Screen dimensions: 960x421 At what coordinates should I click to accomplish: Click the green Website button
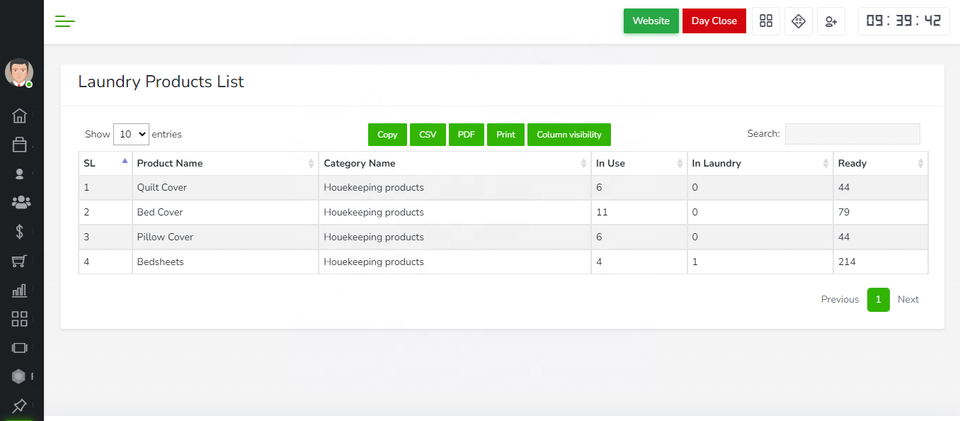pos(651,21)
